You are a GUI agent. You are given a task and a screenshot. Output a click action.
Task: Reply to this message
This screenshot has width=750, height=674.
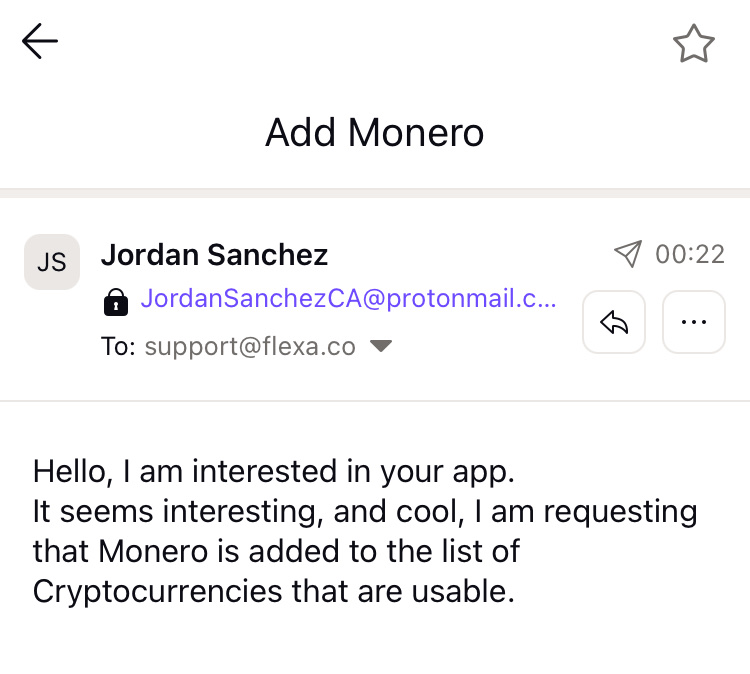[614, 322]
